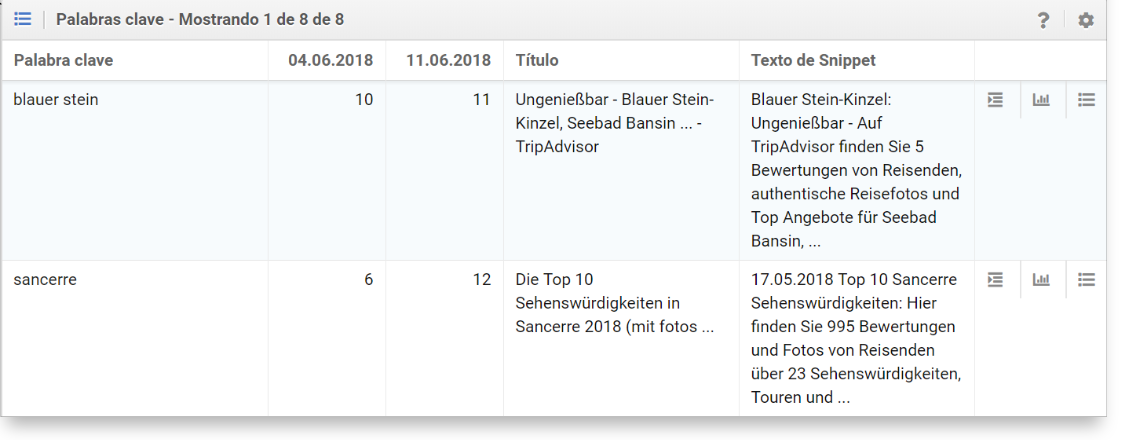This screenshot has height=440, width=1126.
Task: Click the indented-list icon in blauer stein row
Action: (x=995, y=100)
